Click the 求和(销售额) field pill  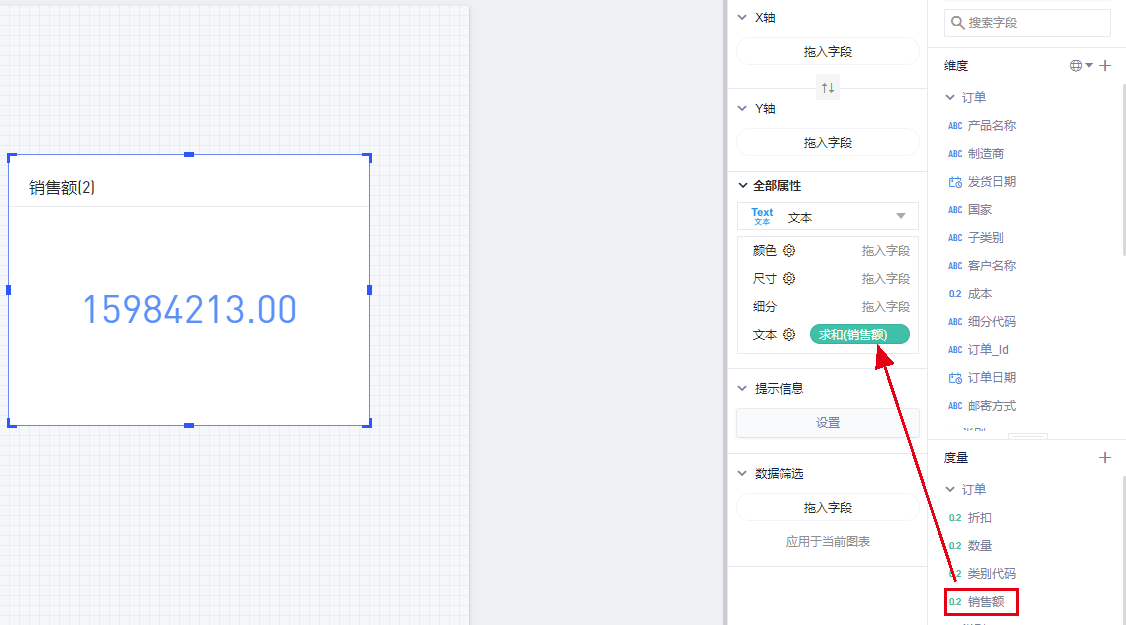859,335
